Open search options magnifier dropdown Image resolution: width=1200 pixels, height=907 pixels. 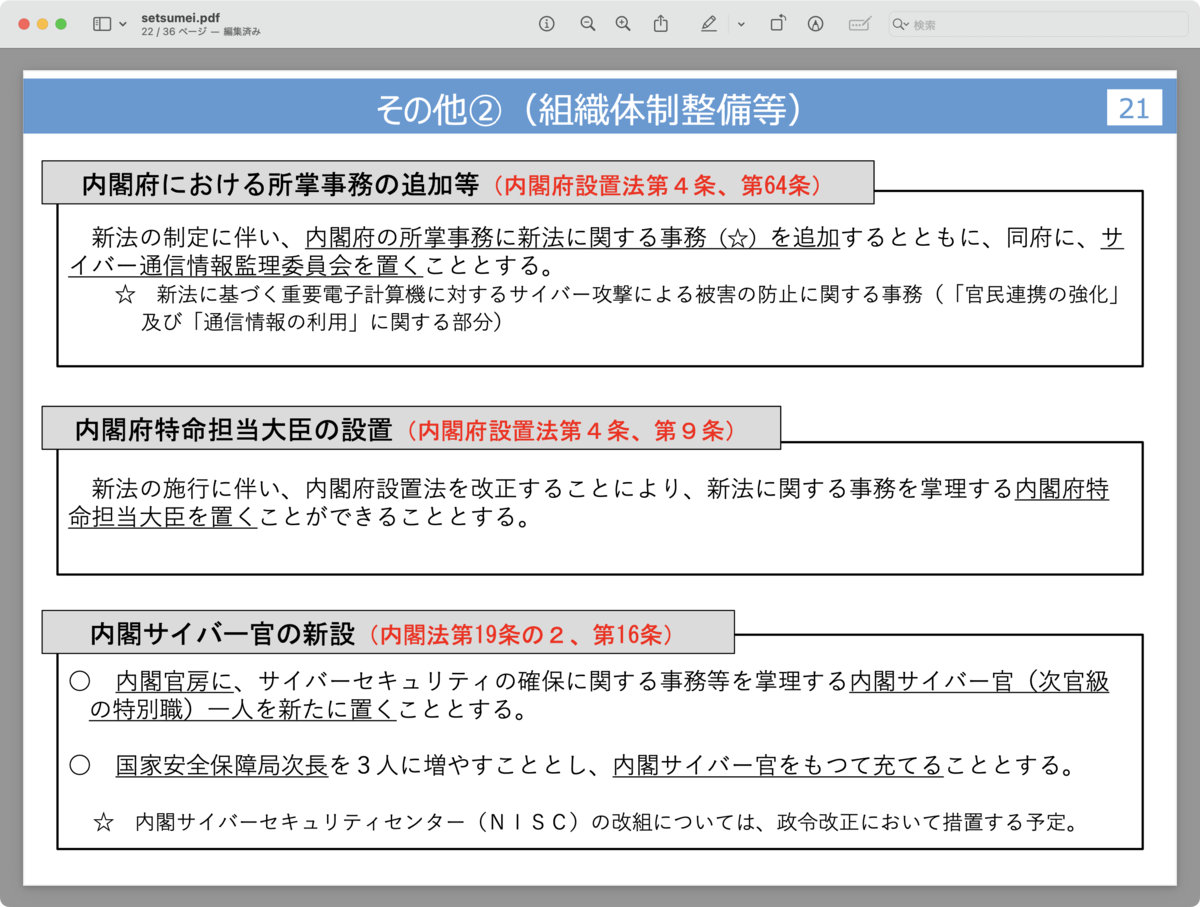[901, 24]
